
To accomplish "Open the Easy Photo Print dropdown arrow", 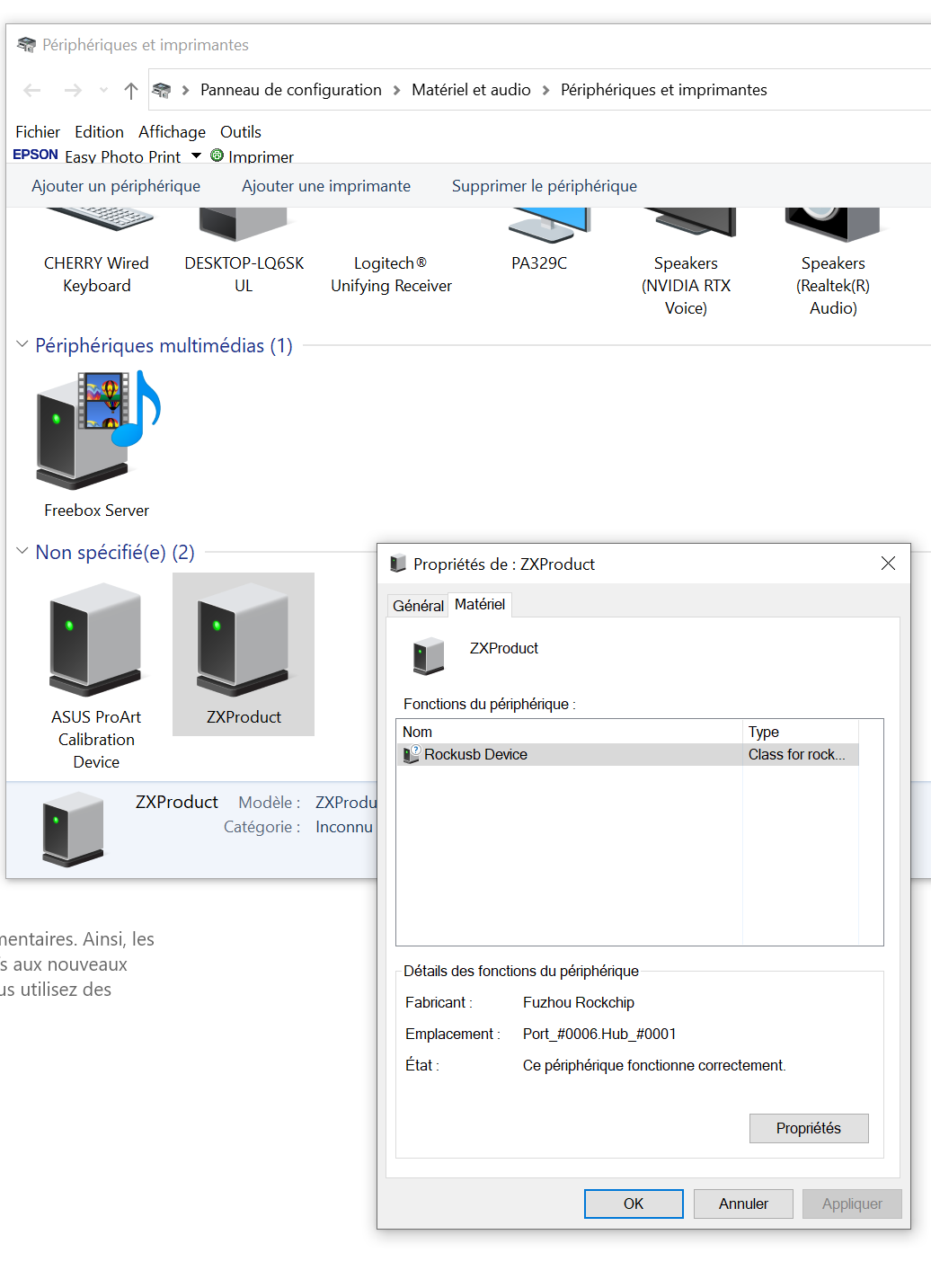I will [196, 155].
